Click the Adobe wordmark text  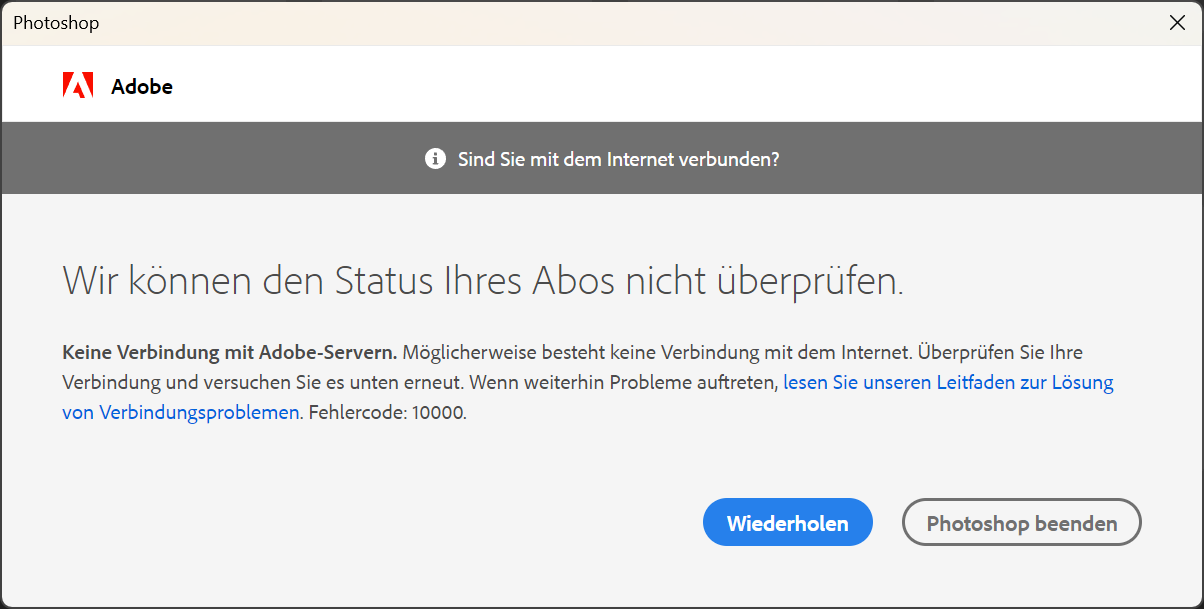(142, 87)
